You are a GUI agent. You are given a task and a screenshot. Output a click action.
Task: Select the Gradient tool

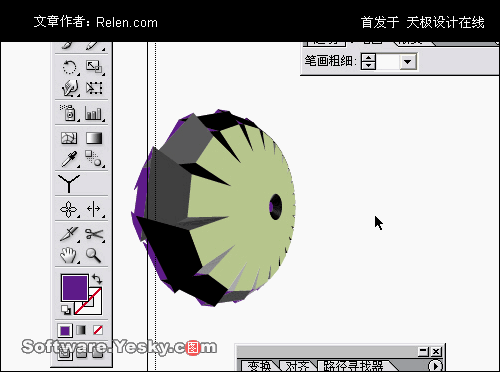(94, 138)
